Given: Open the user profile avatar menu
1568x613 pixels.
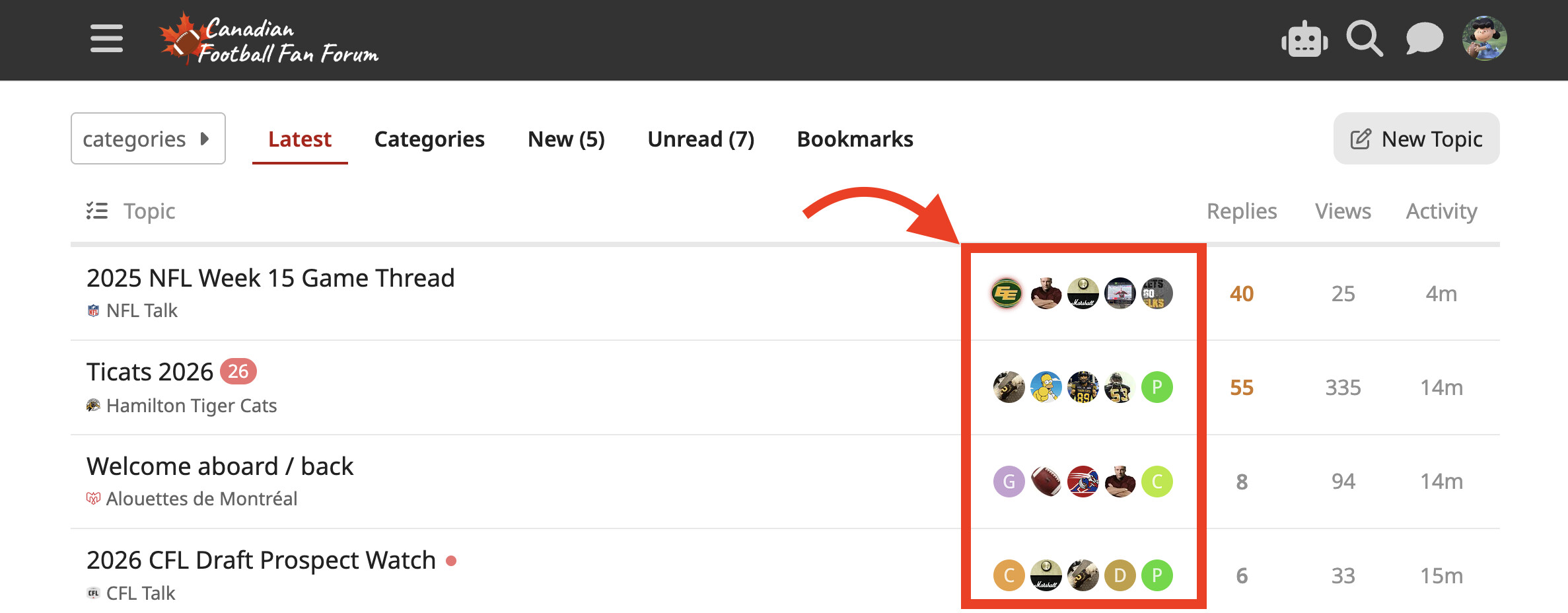Looking at the screenshot, I should click(1484, 38).
